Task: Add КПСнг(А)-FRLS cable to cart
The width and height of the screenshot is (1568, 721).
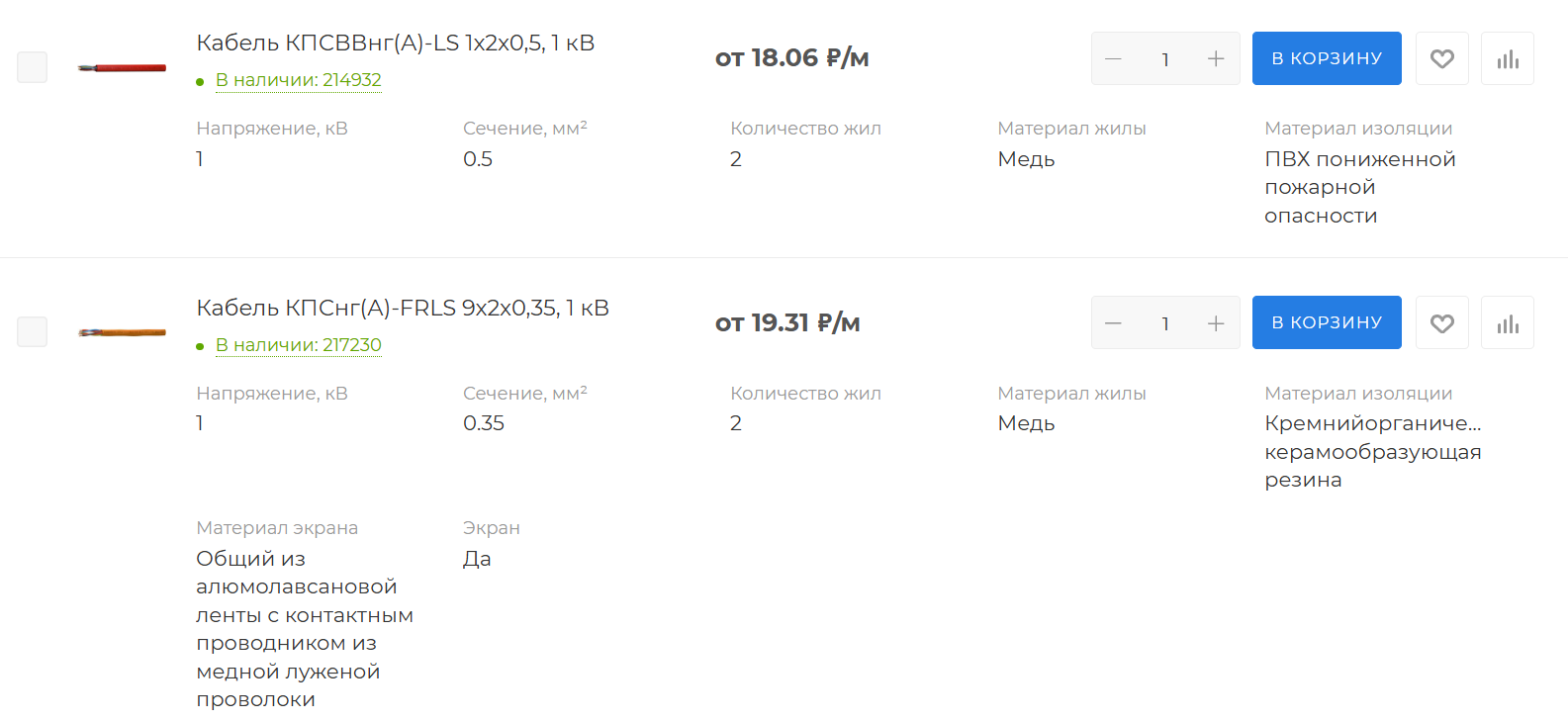Action: [1327, 322]
